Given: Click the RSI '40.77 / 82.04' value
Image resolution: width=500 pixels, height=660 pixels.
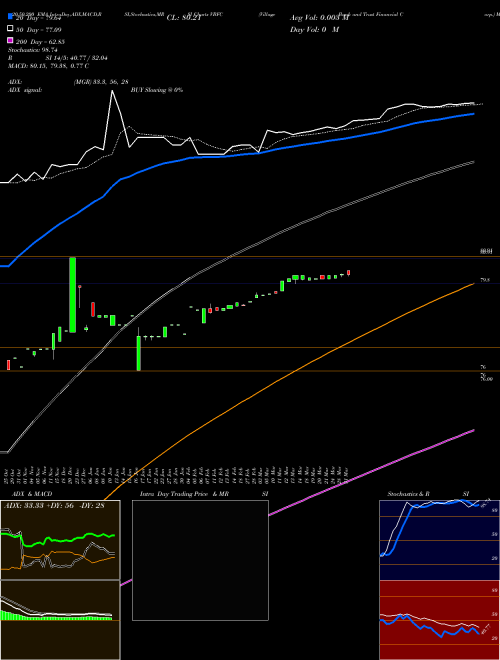Looking at the screenshot, I should [87, 58].
